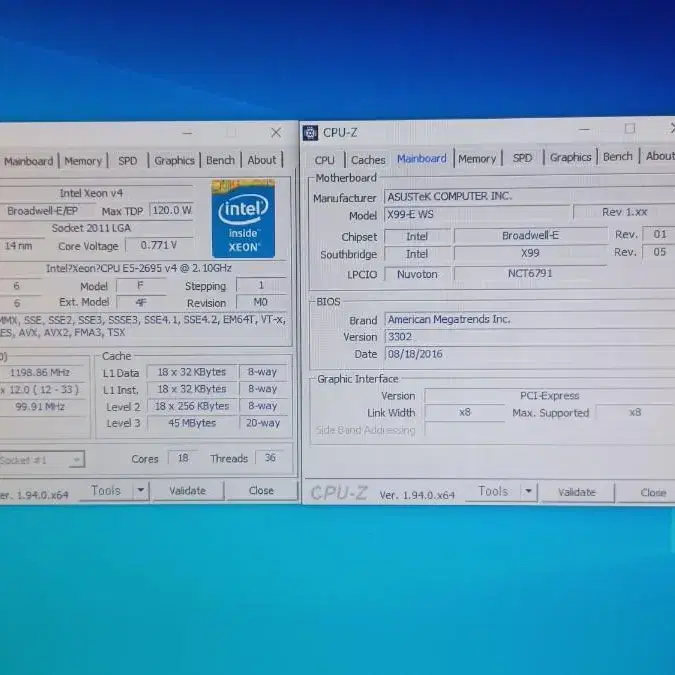
Task: Click chipset value Broadwell-E
Action: [x=530, y=235]
